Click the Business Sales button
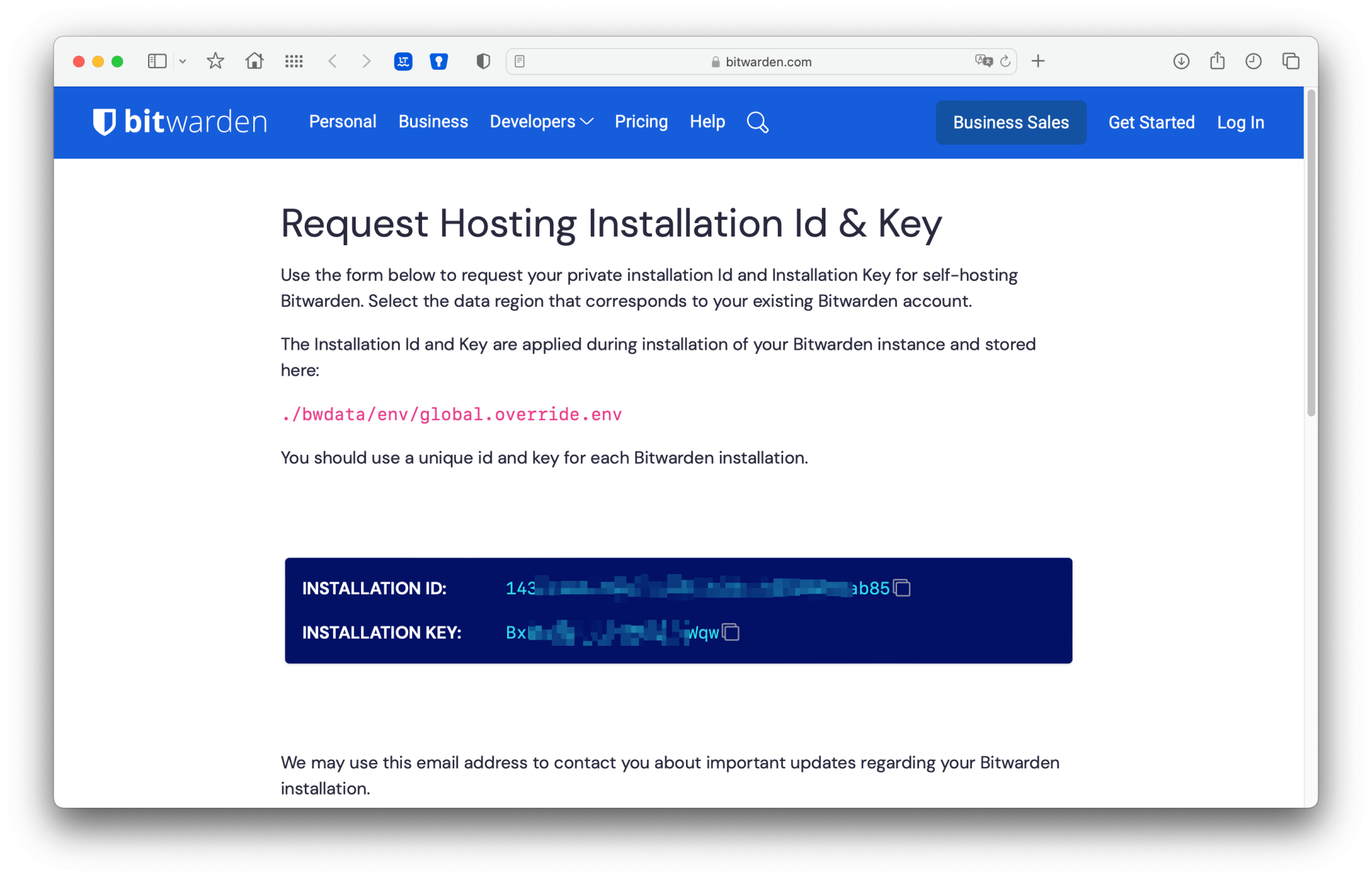1372x879 pixels. point(1009,121)
